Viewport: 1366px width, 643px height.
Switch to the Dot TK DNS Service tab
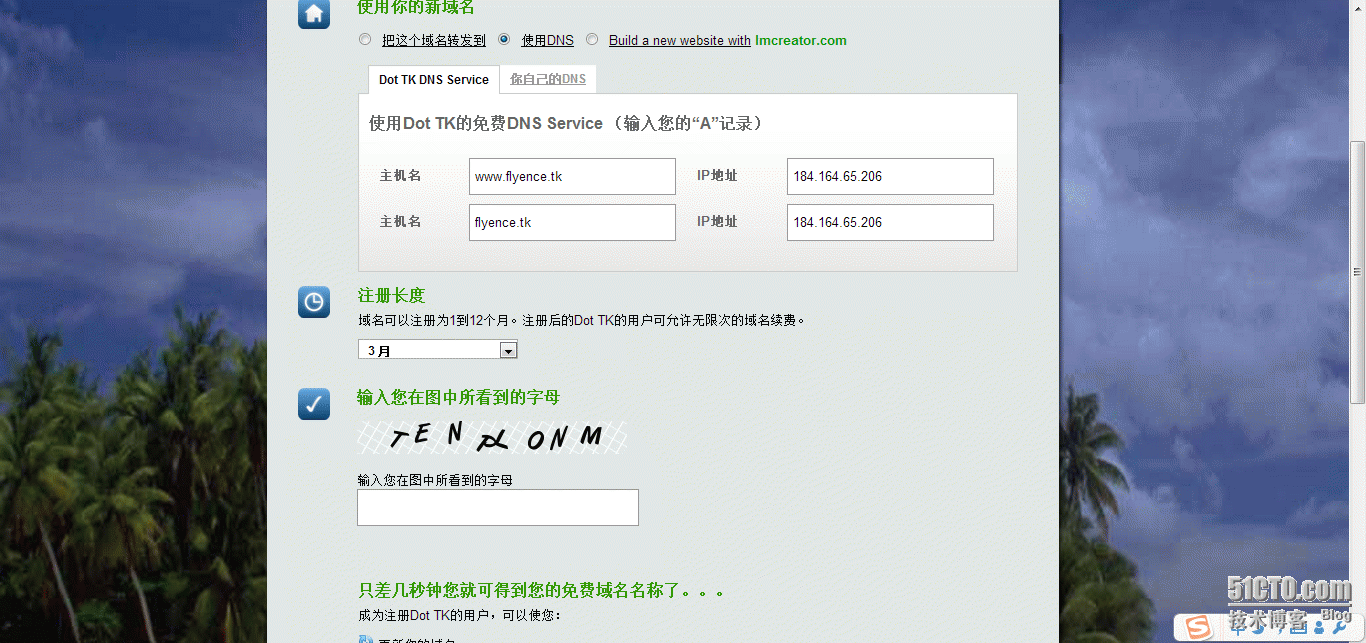[x=433, y=80]
